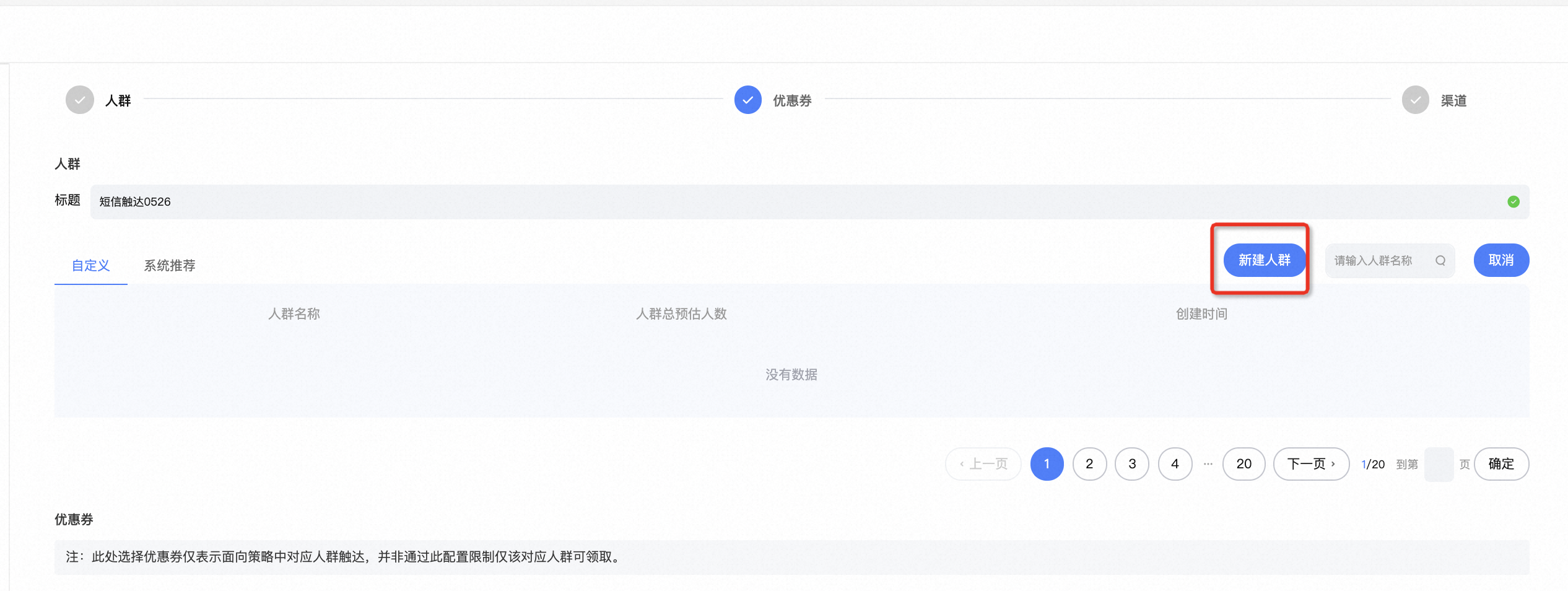Click the 人群名称 column header
The image size is (1568, 591).
[294, 314]
